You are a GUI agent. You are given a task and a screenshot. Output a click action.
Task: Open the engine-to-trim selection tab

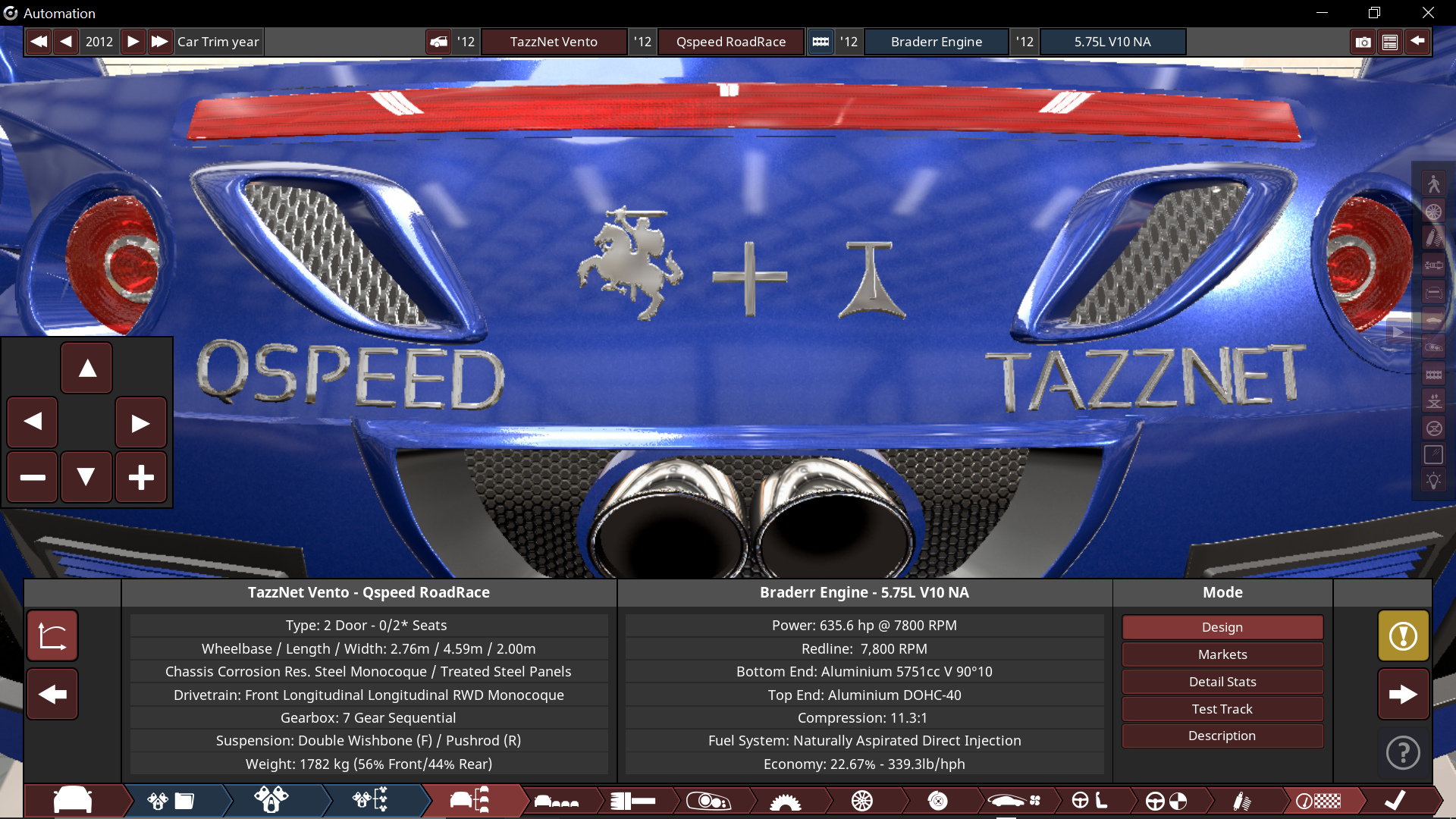[370, 801]
